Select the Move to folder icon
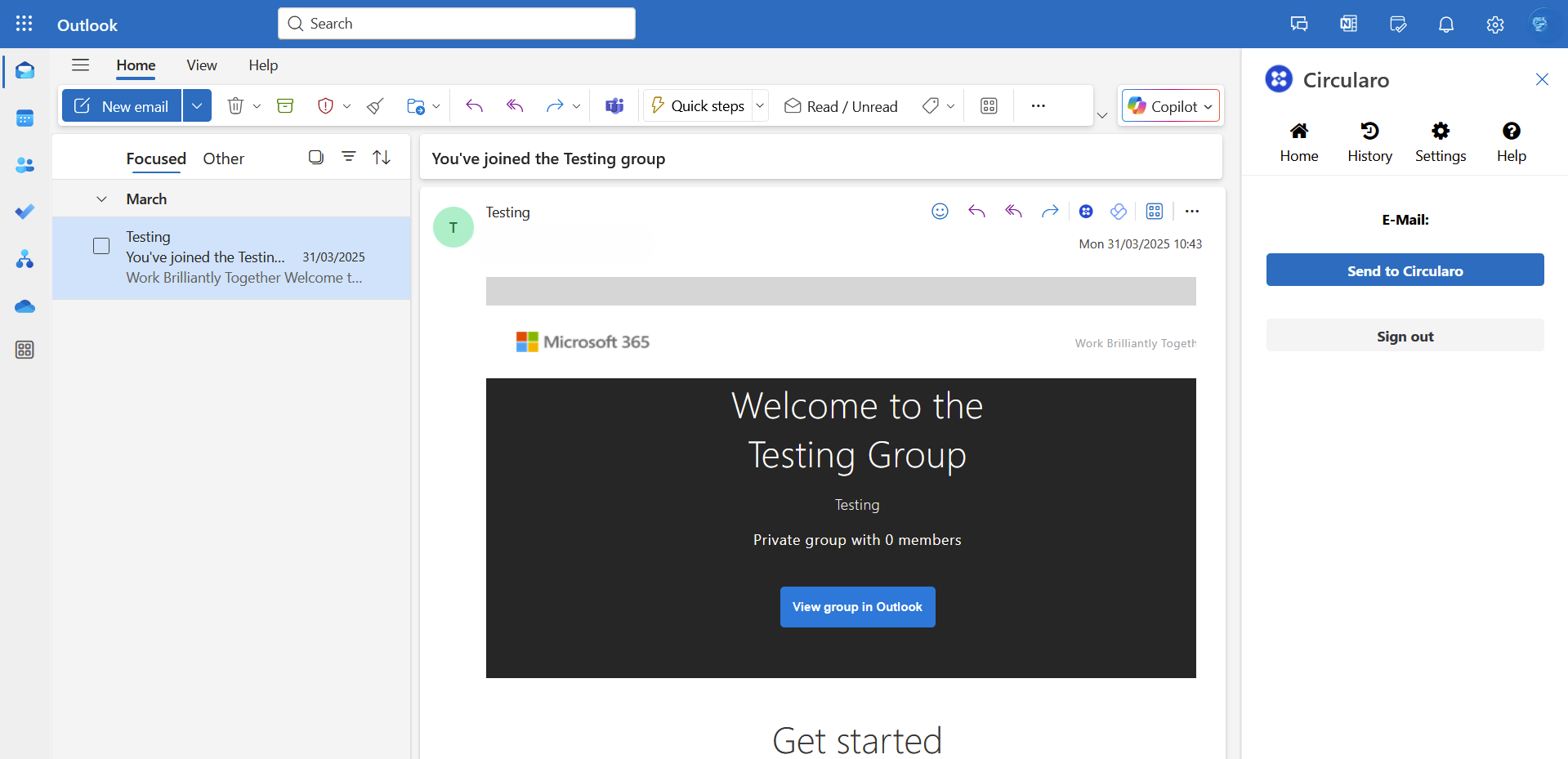The height and width of the screenshot is (759, 1568). pyautogui.click(x=417, y=105)
